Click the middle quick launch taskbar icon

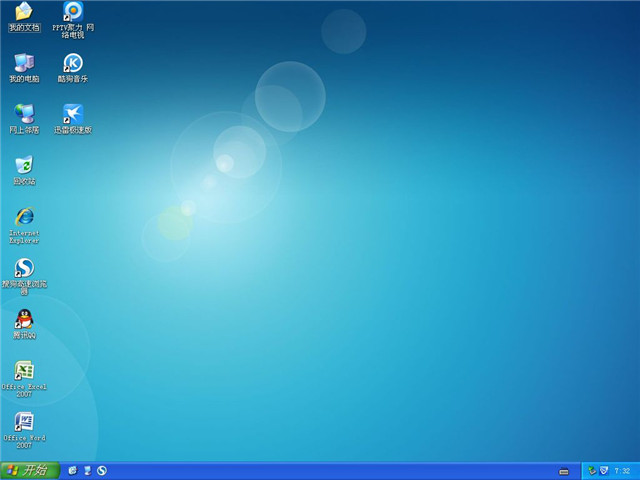(x=87, y=470)
